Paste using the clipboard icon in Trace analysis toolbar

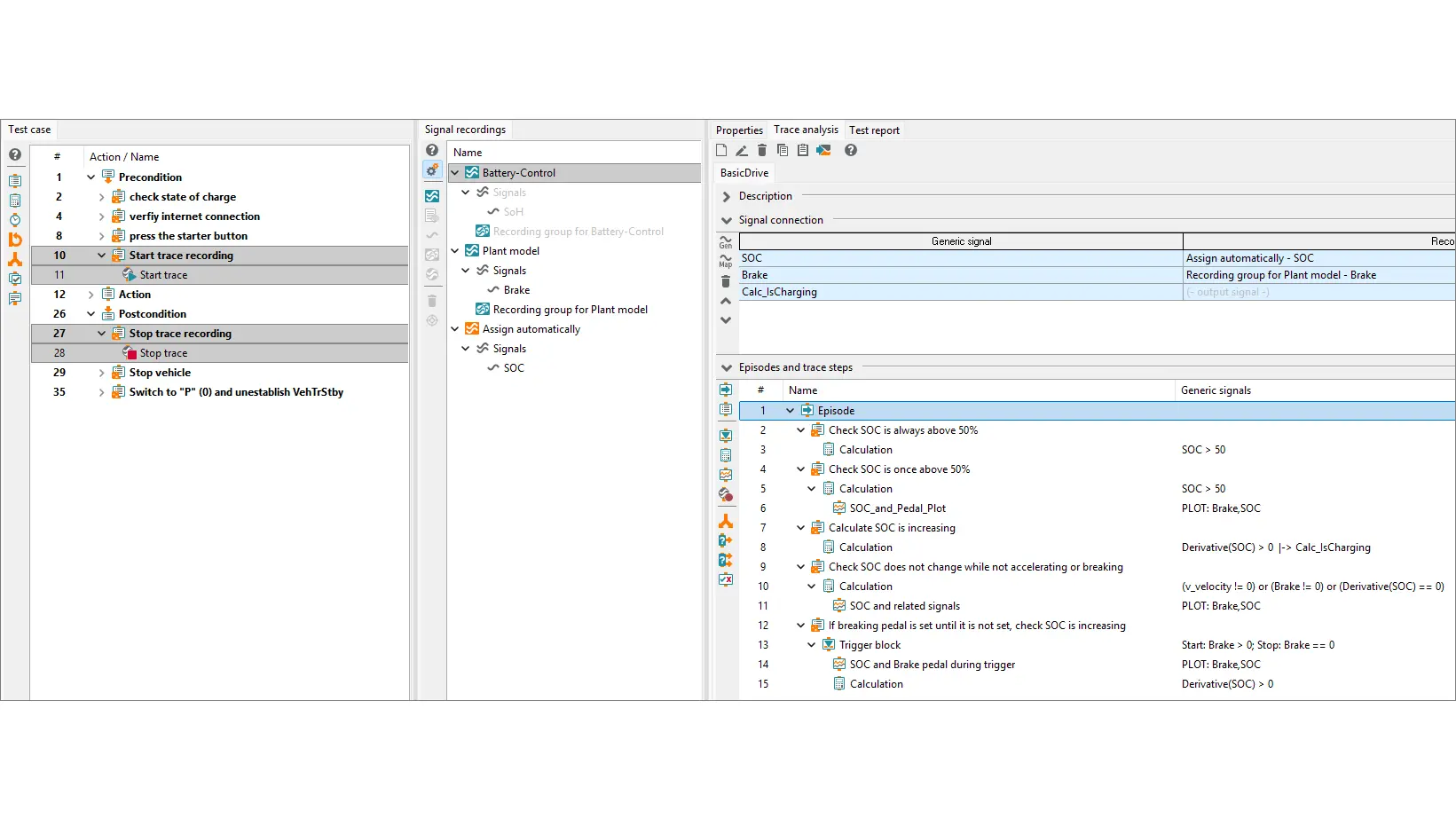[x=803, y=151]
